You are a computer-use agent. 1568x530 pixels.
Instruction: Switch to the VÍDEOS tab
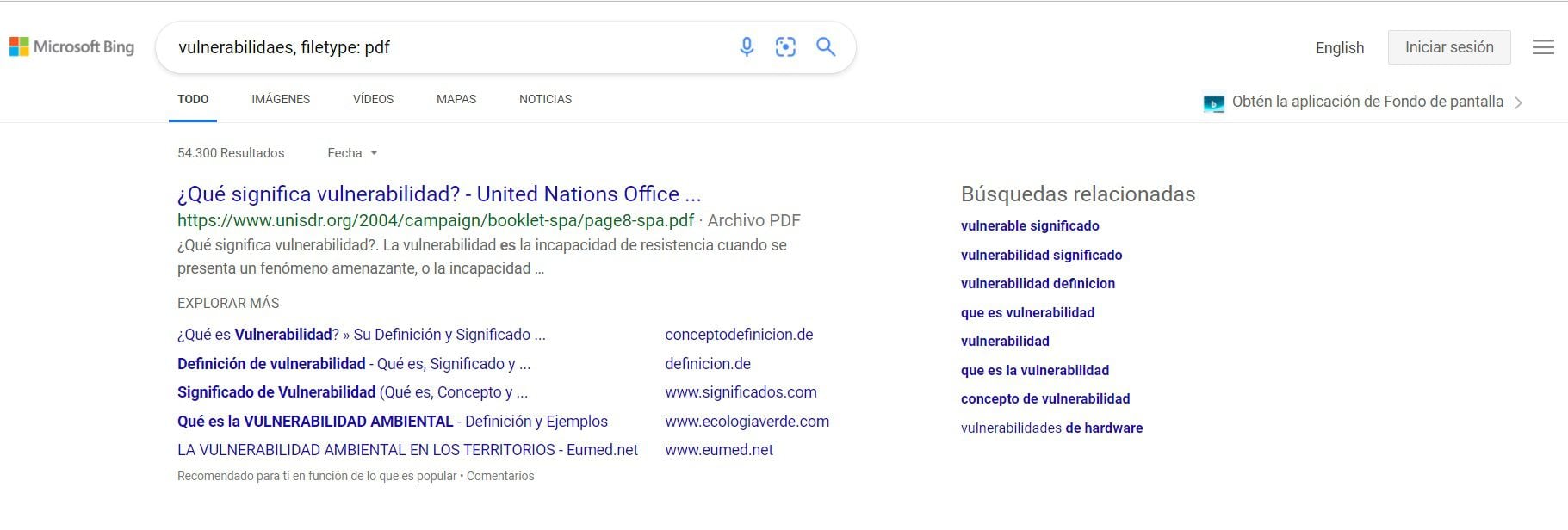(373, 99)
